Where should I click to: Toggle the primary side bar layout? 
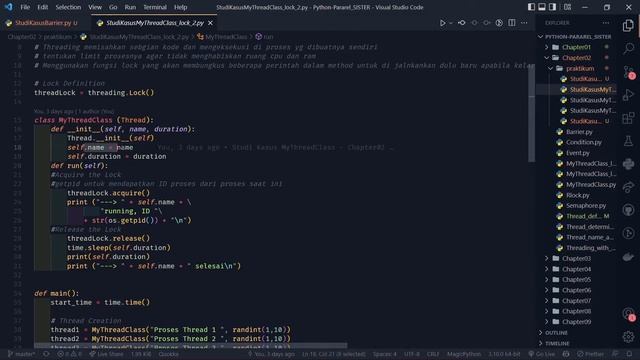531,7
